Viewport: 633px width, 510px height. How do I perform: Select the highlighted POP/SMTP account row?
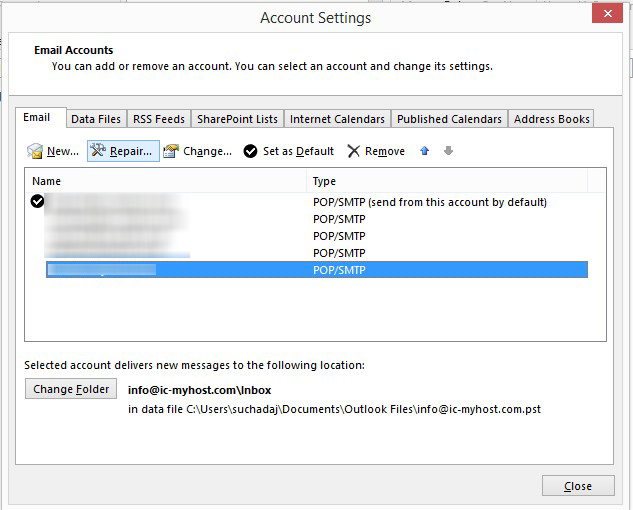(316, 270)
